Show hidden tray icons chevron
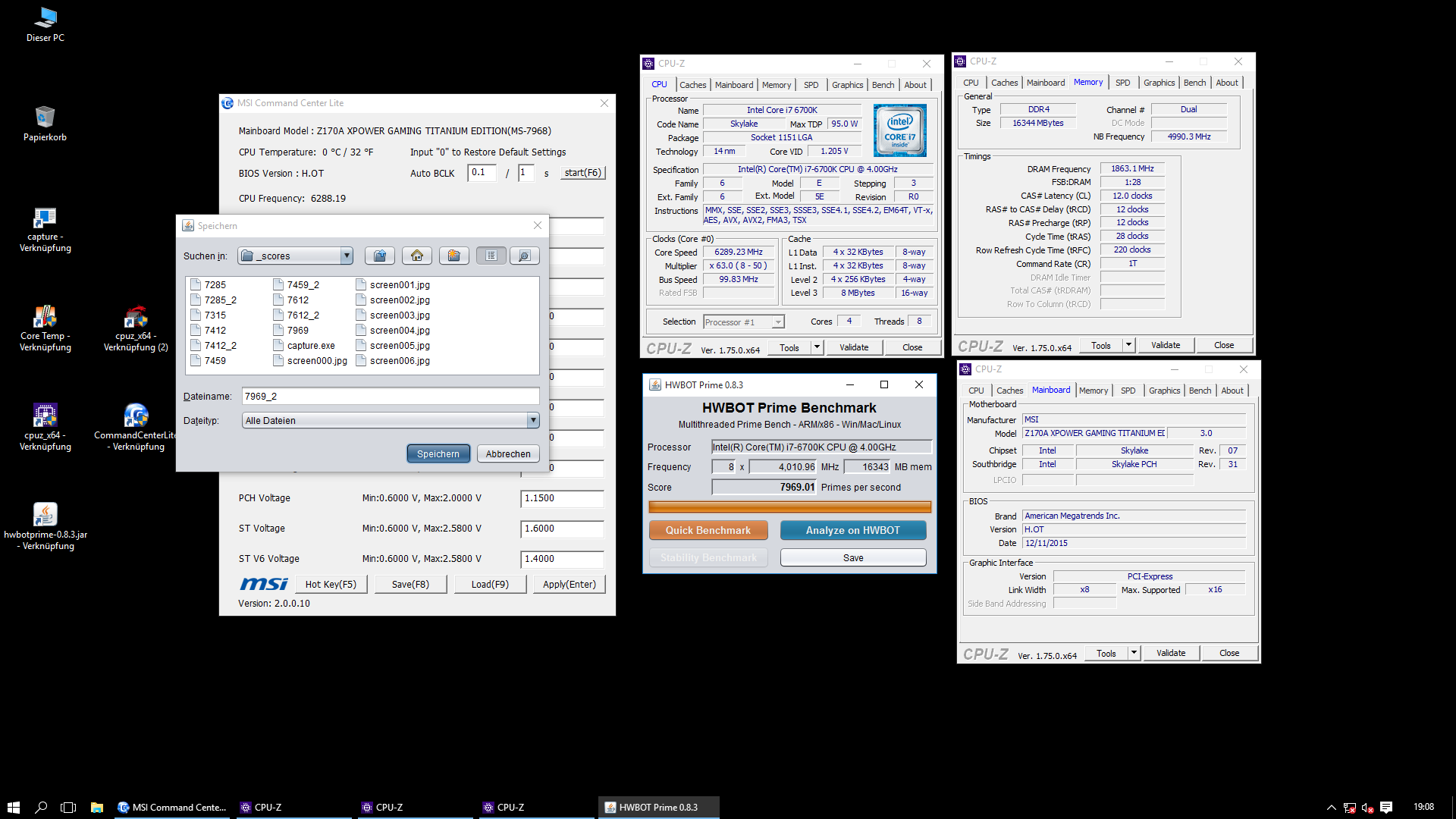 1331,808
